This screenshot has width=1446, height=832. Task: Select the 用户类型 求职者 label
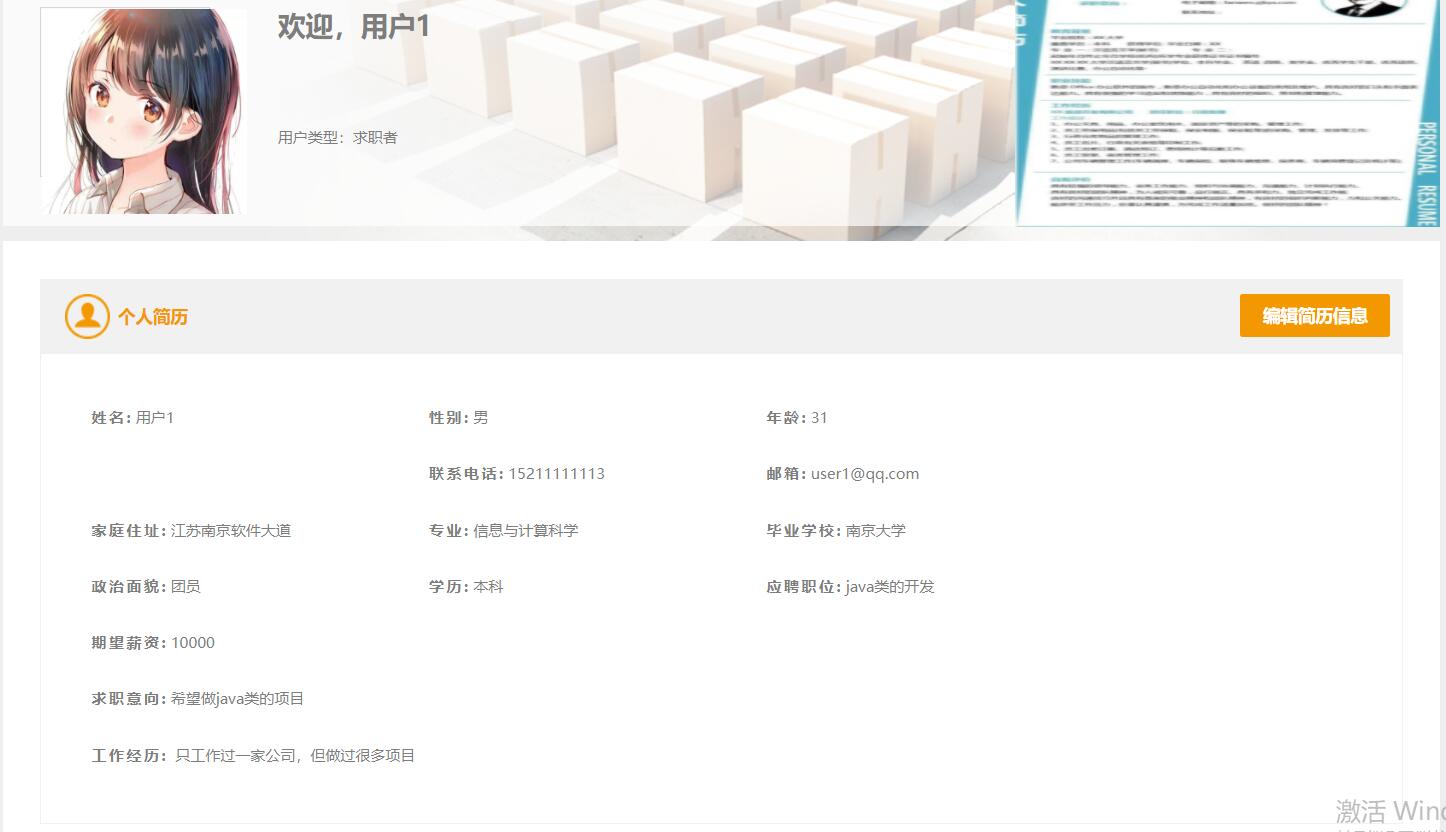click(x=336, y=137)
